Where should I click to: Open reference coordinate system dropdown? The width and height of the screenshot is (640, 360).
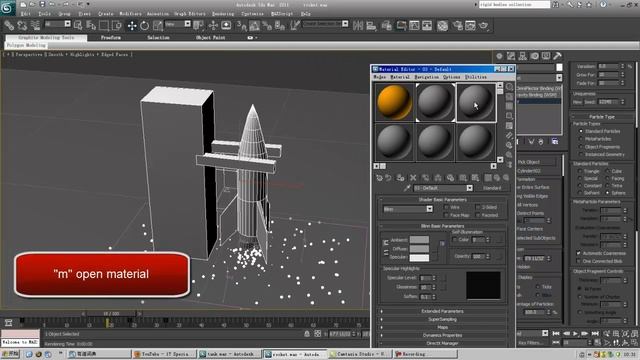tap(187, 24)
